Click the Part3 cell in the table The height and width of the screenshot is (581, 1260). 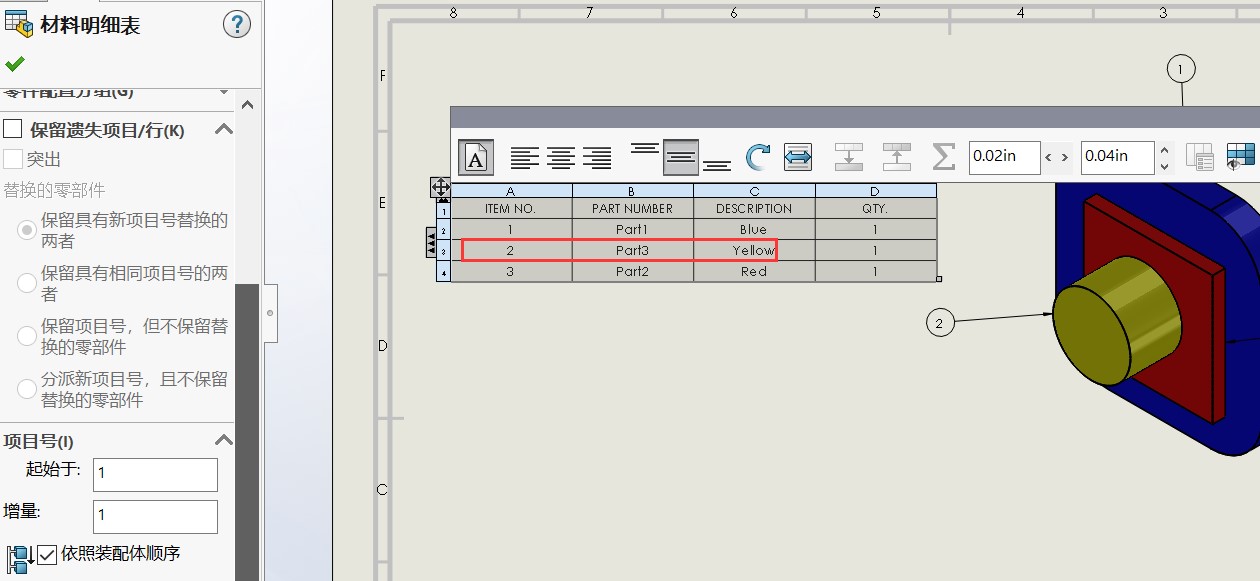pos(632,250)
